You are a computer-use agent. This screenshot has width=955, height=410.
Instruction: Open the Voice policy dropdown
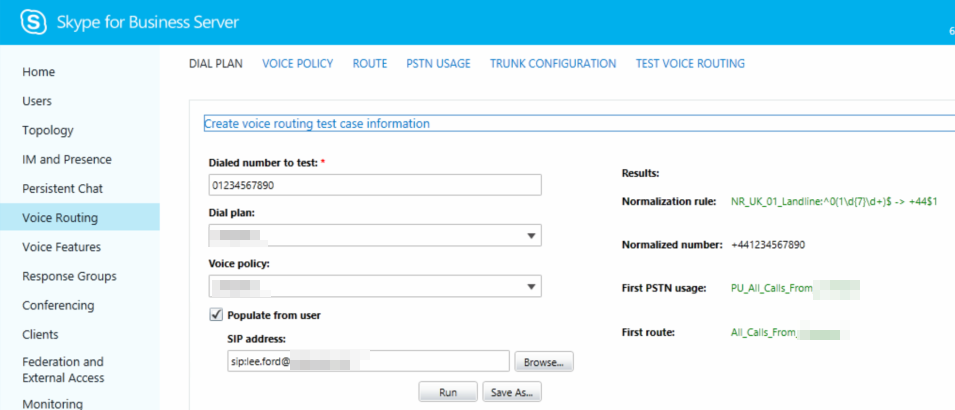[375, 286]
